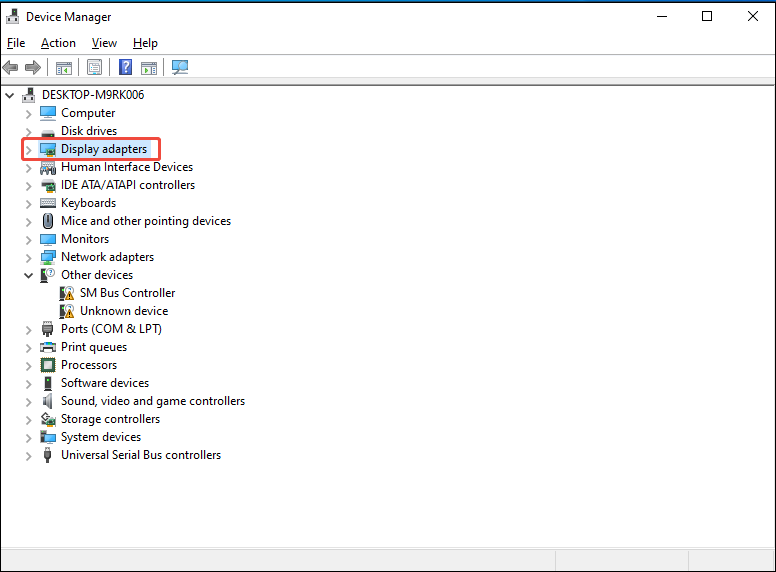This screenshot has width=776, height=572.
Task: Select the DESKTOP-M9RK006 label
Action: pos(93,95)
